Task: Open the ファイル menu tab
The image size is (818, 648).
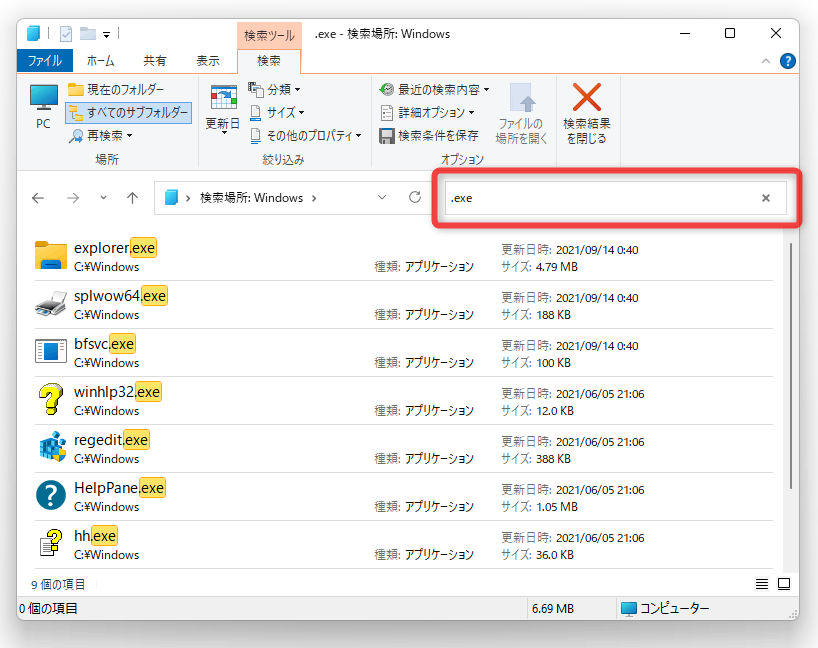Action: 44,61
